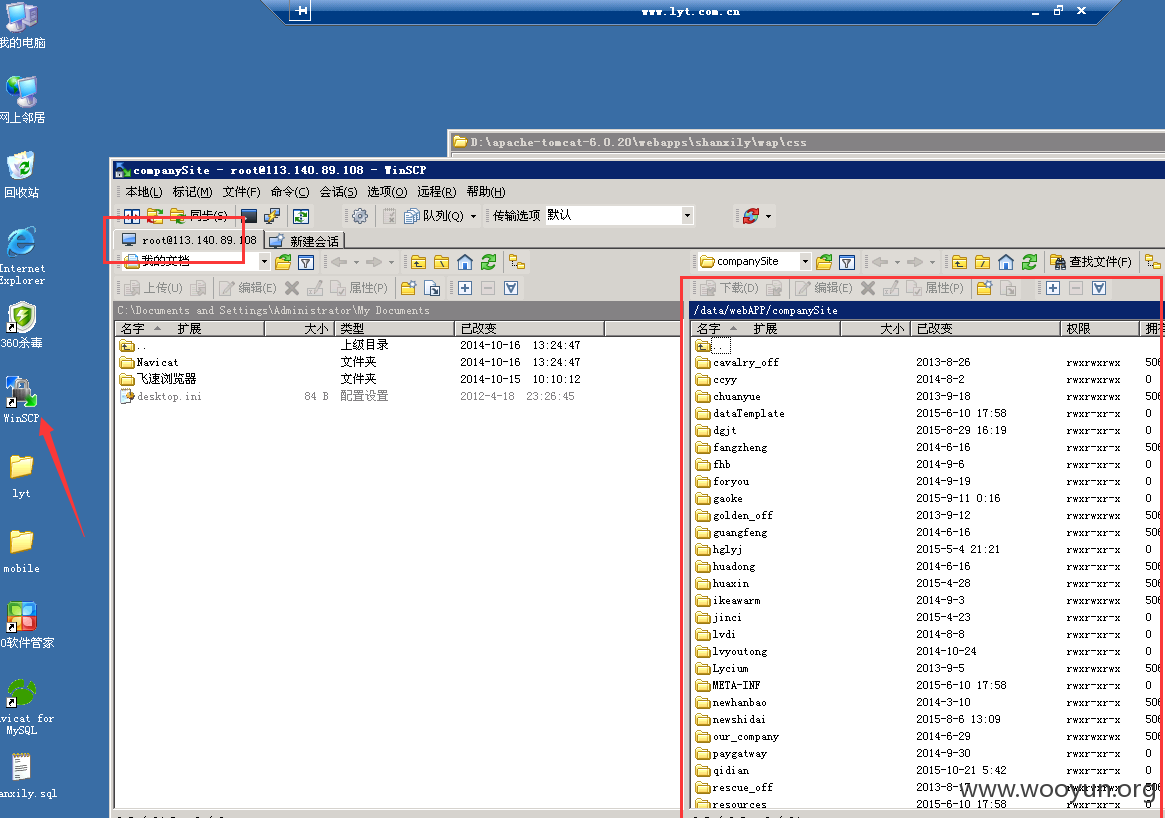The image size is (1165, 818).
Task: Open the 新建会话 new session tab
Action: tap(305, 241)
